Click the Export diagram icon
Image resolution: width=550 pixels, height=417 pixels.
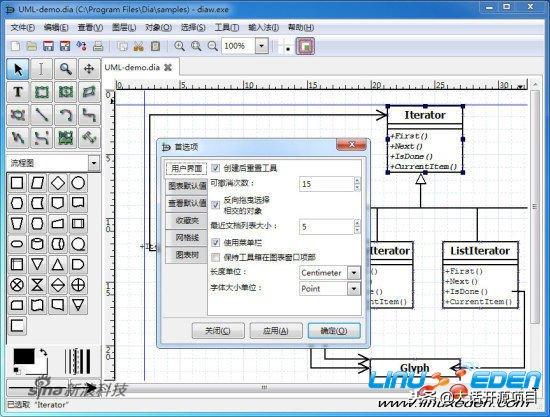coord(81,46)
